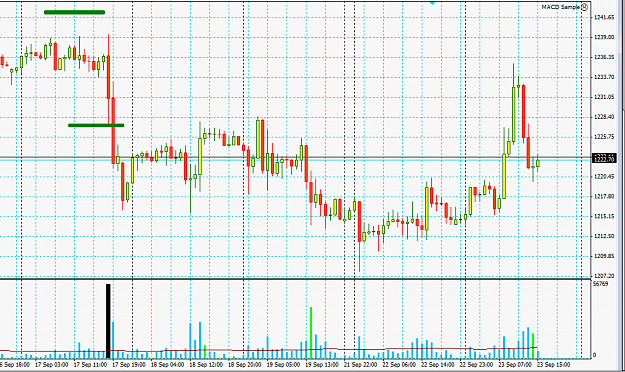
Task: Click the latest green volume bar on 23 Sep
Action: click(x=533, y=346)
